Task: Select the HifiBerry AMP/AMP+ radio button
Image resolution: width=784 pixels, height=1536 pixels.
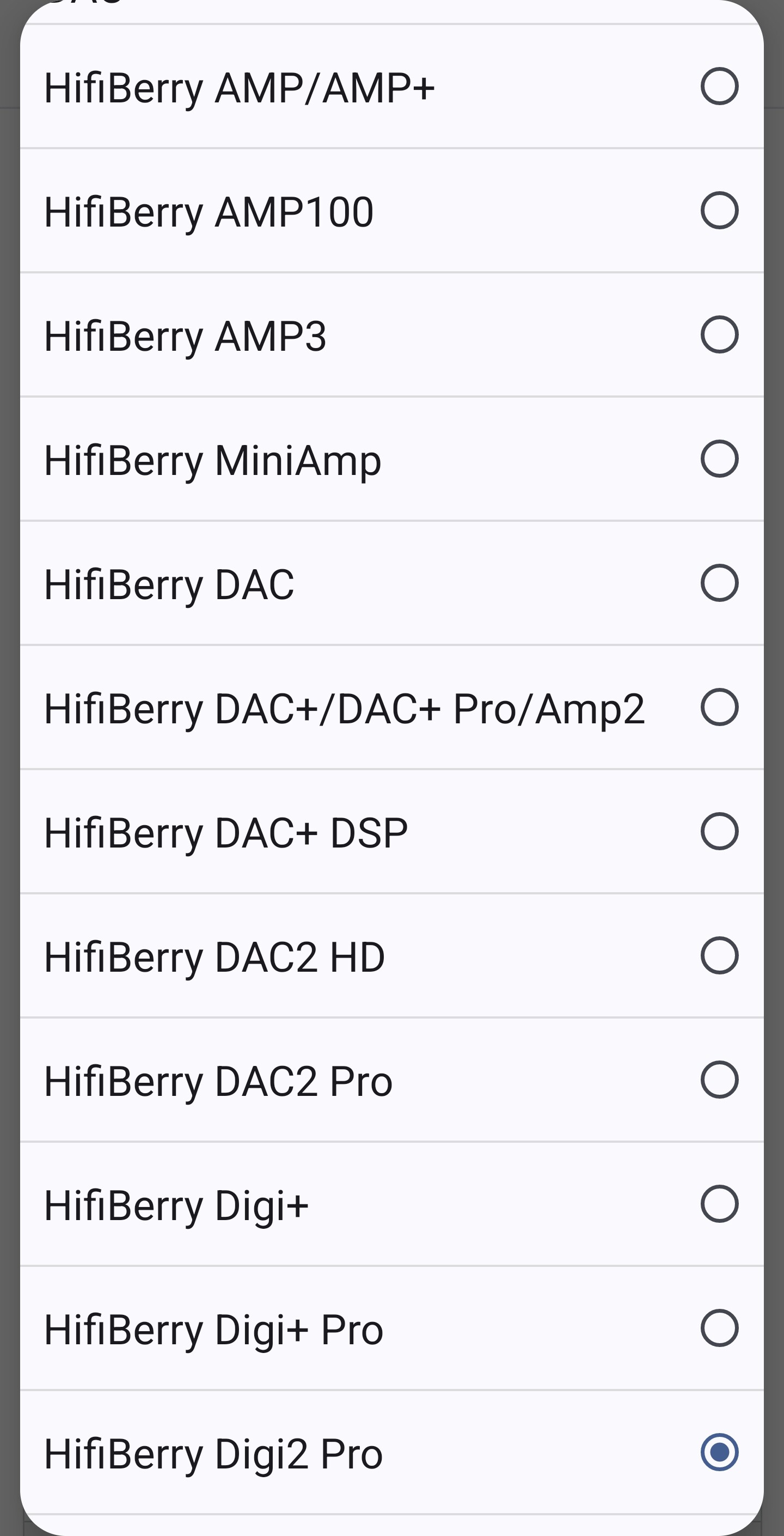Action: tap(719, 87)
